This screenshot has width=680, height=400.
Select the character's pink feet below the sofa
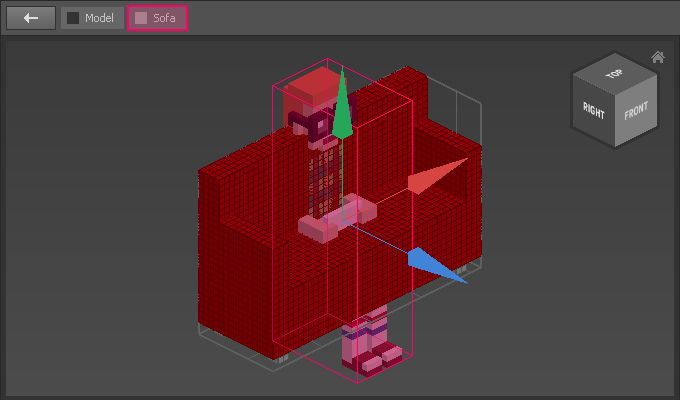[x=368, y=345]
